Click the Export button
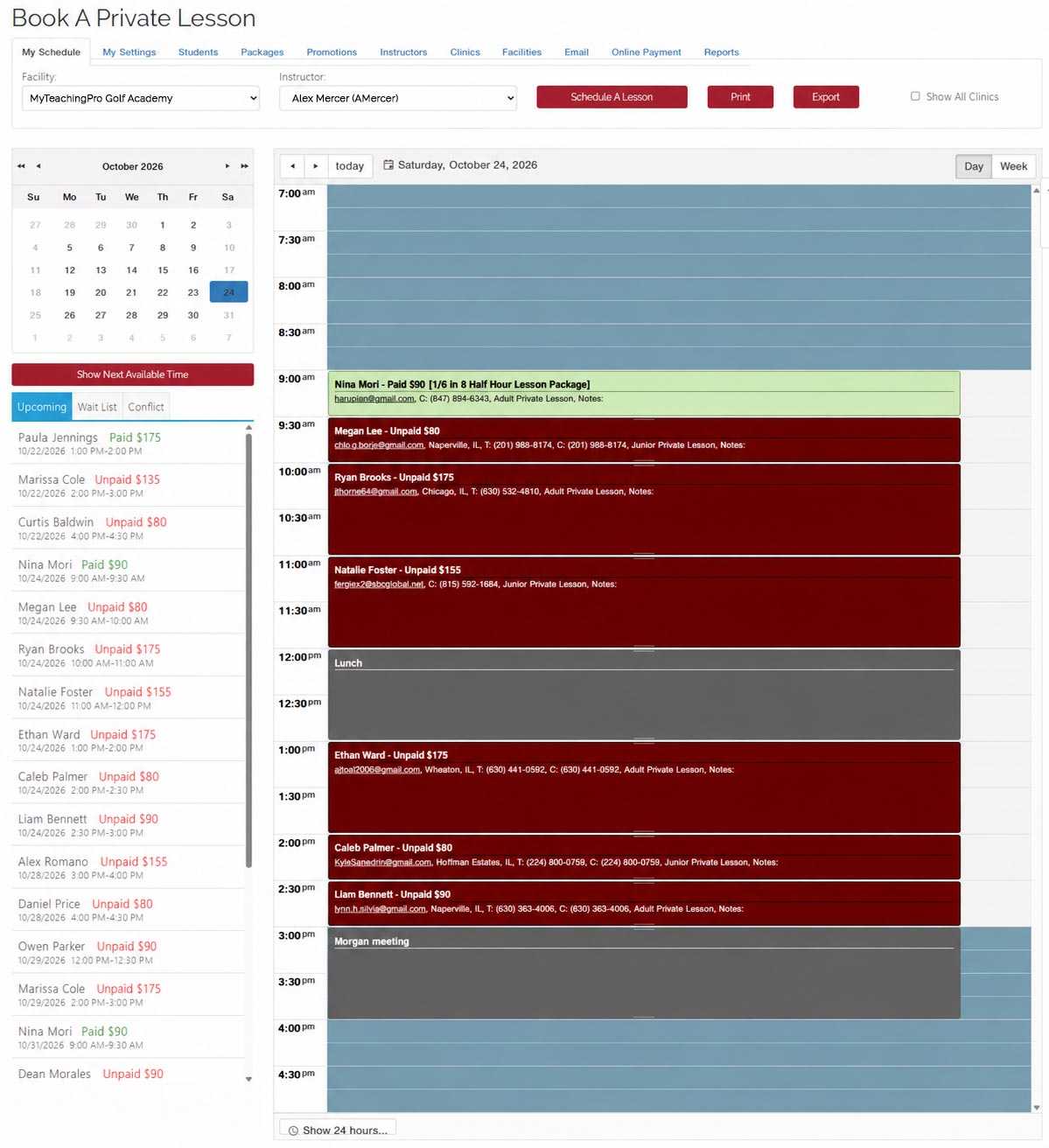The height and width of the screenshot is (1148, 1049). [x=826, y=97]
